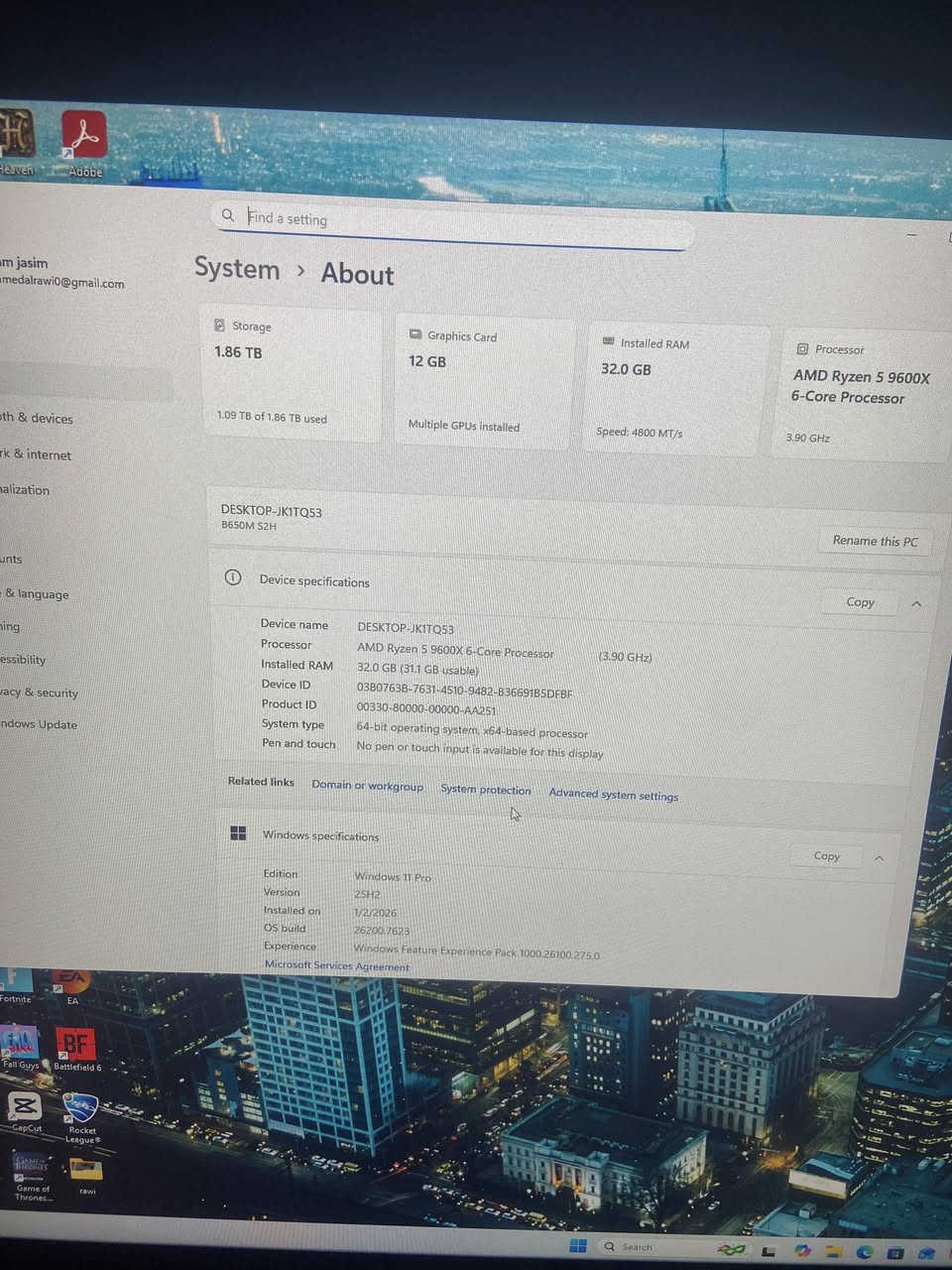Go back to System via breadcrumb

tap(237, 269)
